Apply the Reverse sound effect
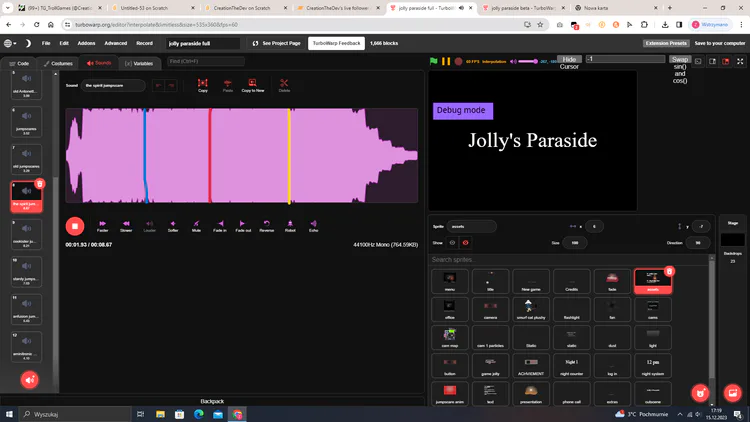Image resolution: width=750 pixels, height=422 pixels. 266,226
